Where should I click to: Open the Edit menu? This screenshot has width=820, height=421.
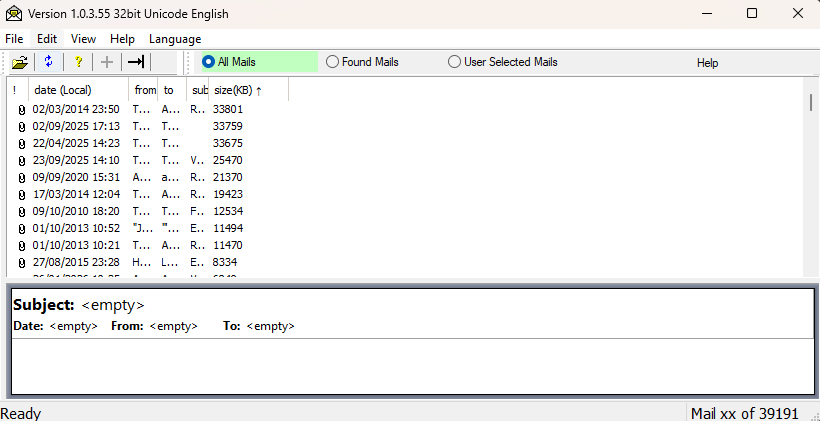click(47, 39)
